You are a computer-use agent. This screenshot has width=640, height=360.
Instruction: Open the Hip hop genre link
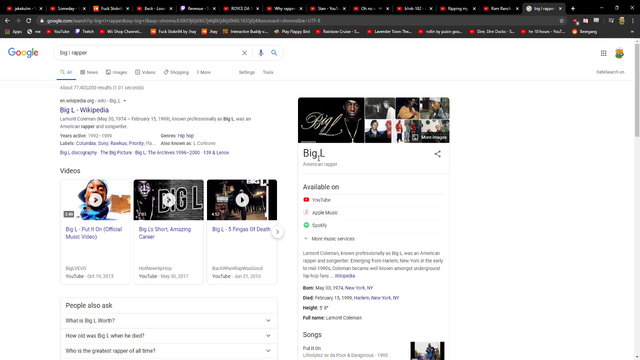click(186, 136)
